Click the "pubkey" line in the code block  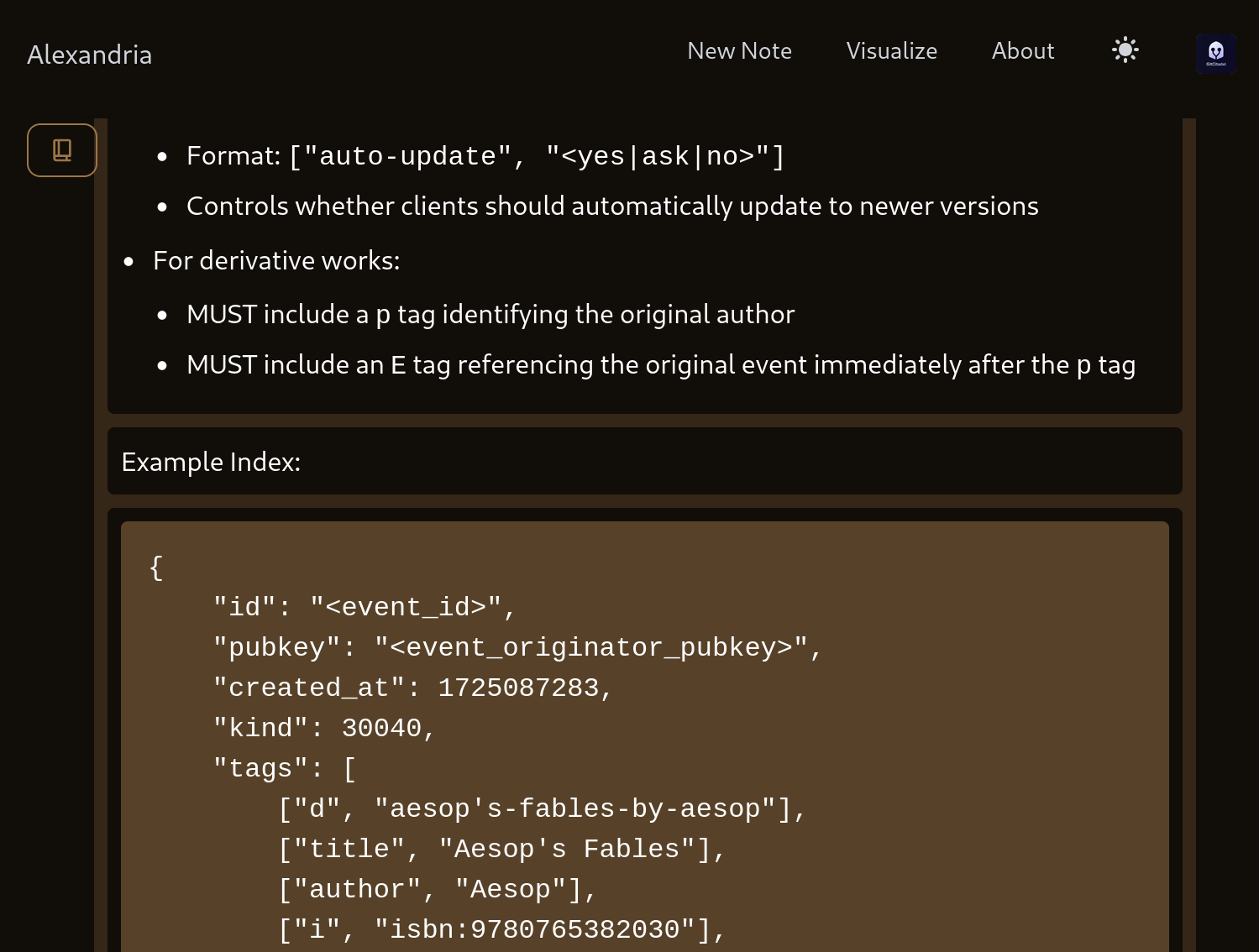point(517,647)
